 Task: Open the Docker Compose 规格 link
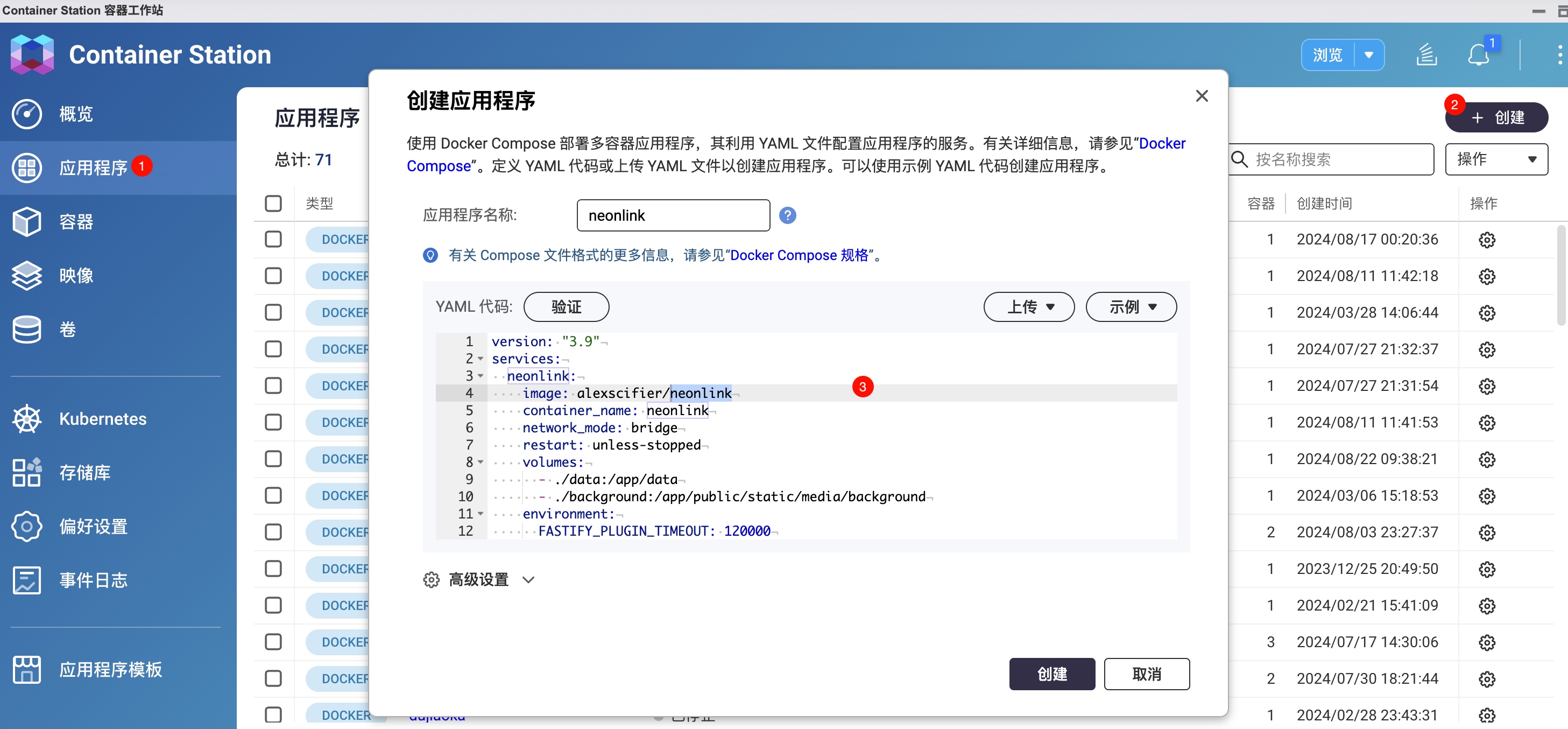coord(799,255)
